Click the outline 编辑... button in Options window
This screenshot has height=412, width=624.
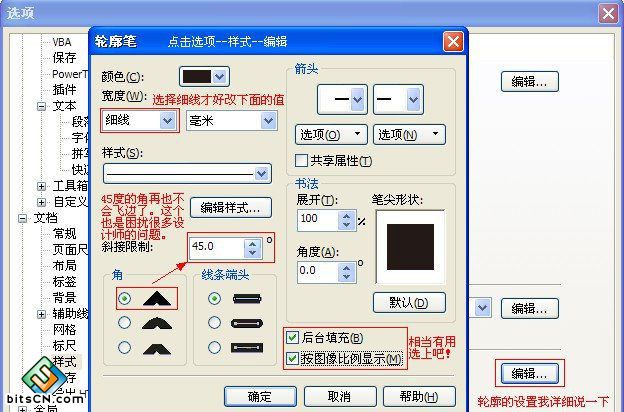point(530,373)
